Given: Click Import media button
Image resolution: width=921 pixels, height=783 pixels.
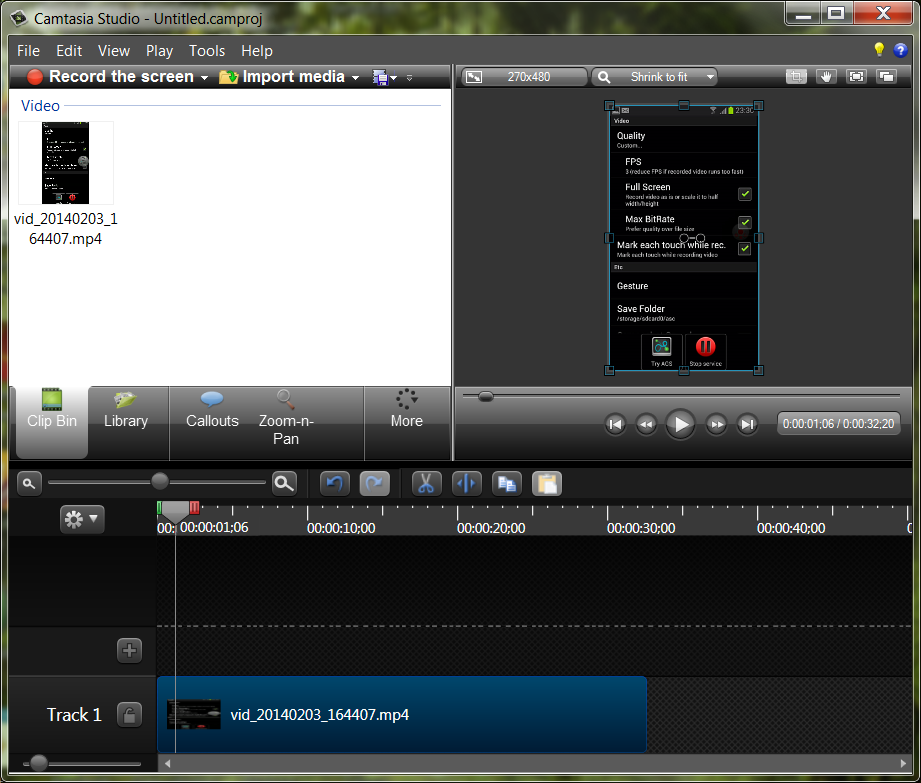Looking at the screenshot, I should point(282,77).
